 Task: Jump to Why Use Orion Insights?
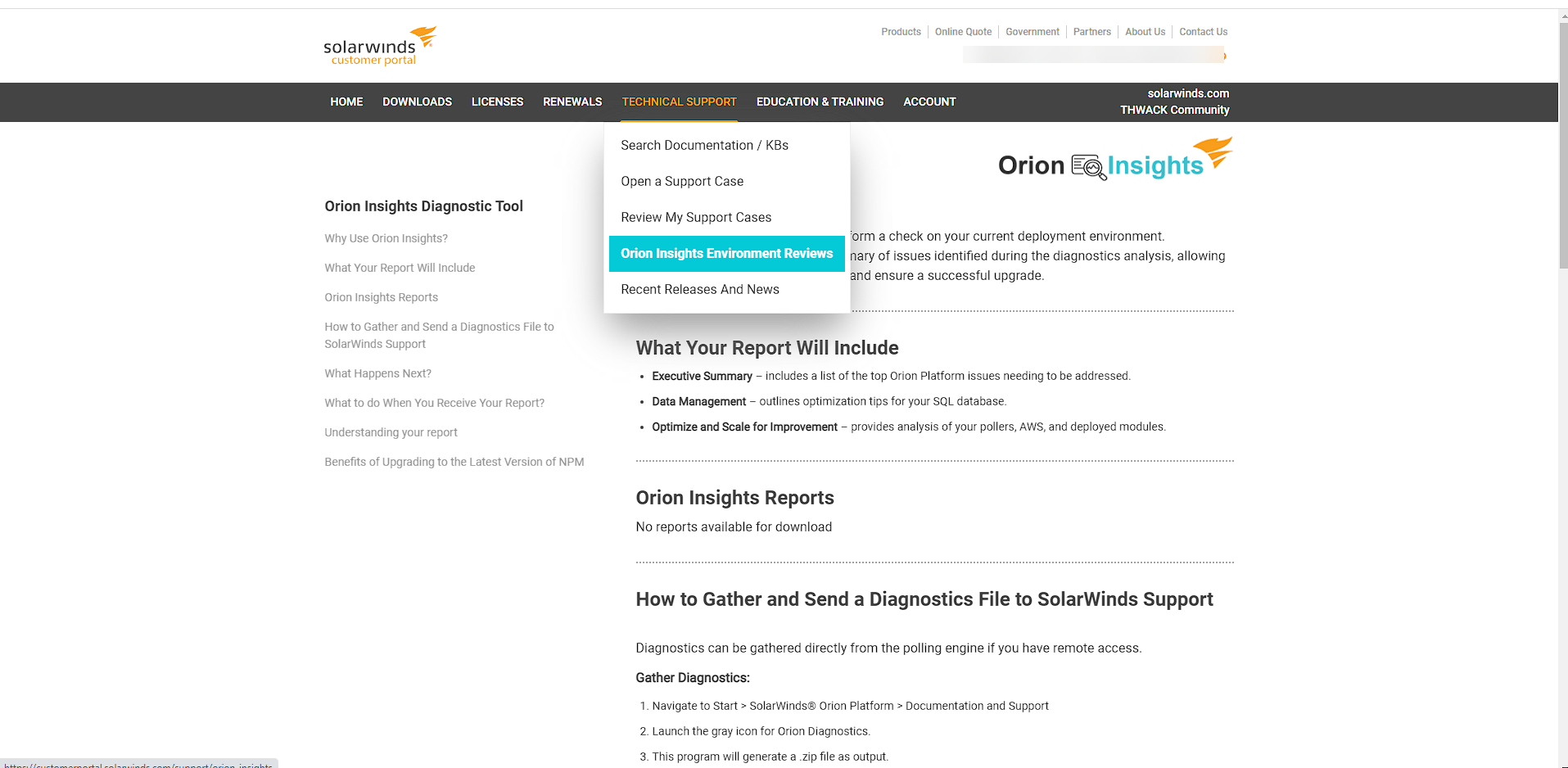386,238
